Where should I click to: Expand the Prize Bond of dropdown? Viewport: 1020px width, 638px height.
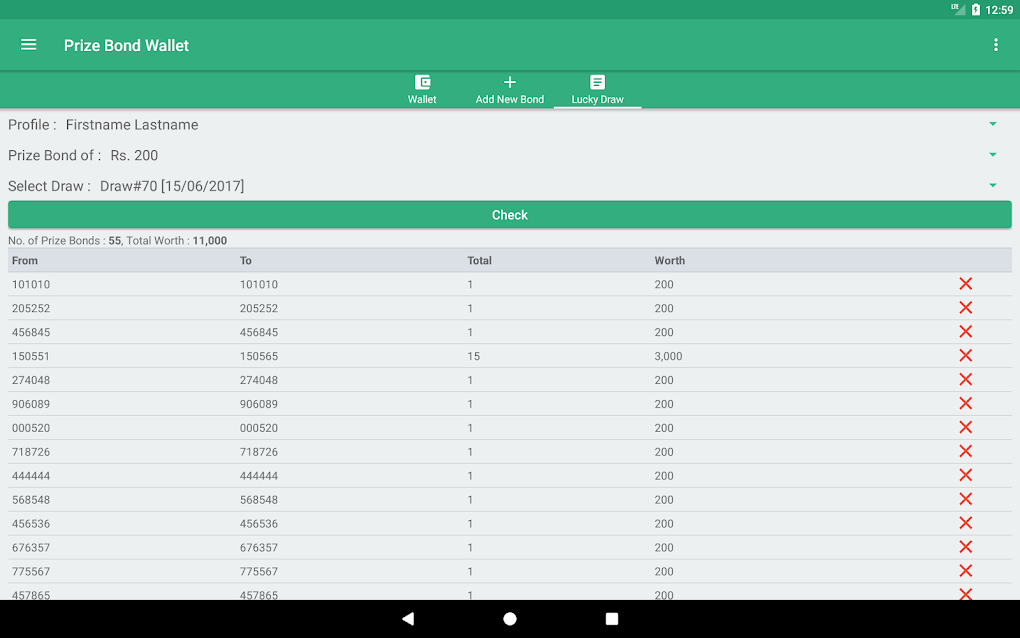tap(993, 155)
